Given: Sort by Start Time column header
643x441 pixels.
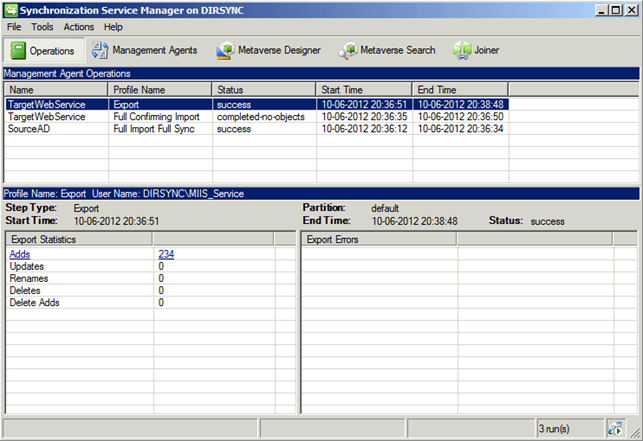Looking at the screenshot, I should (364, 89).
